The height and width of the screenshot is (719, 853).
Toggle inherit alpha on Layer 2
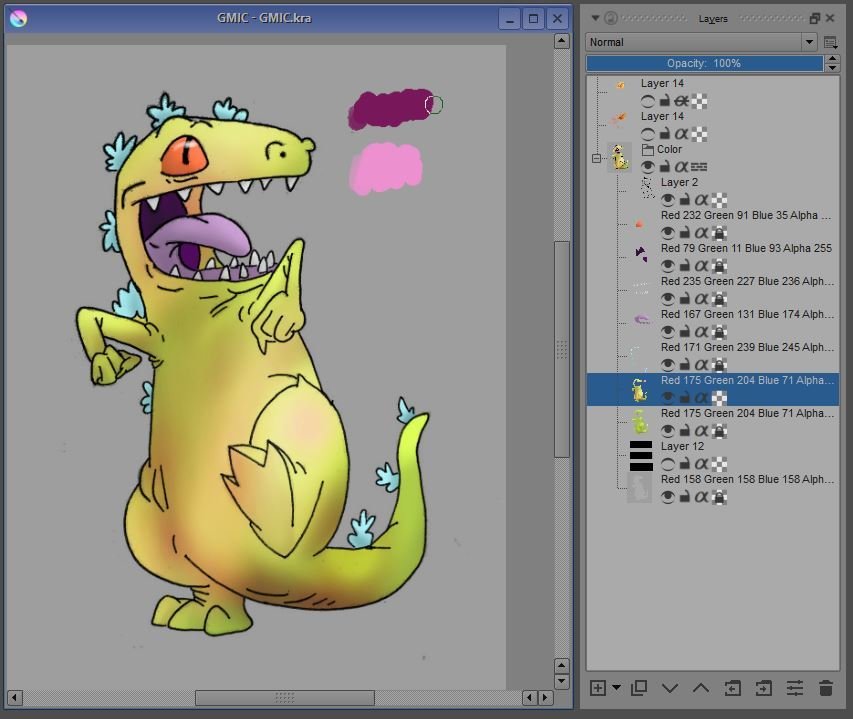(702, 200)
